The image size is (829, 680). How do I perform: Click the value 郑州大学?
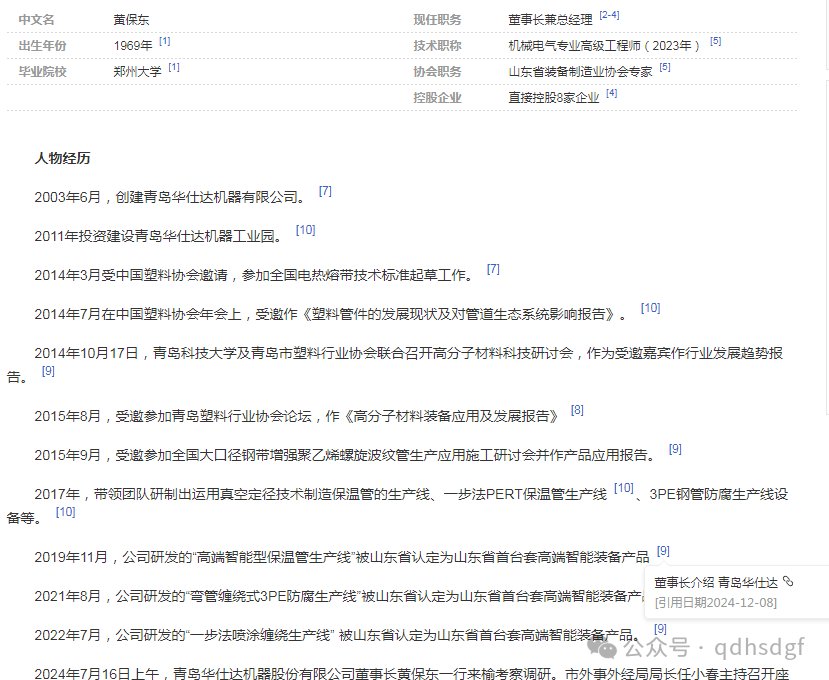coord(137,72)
